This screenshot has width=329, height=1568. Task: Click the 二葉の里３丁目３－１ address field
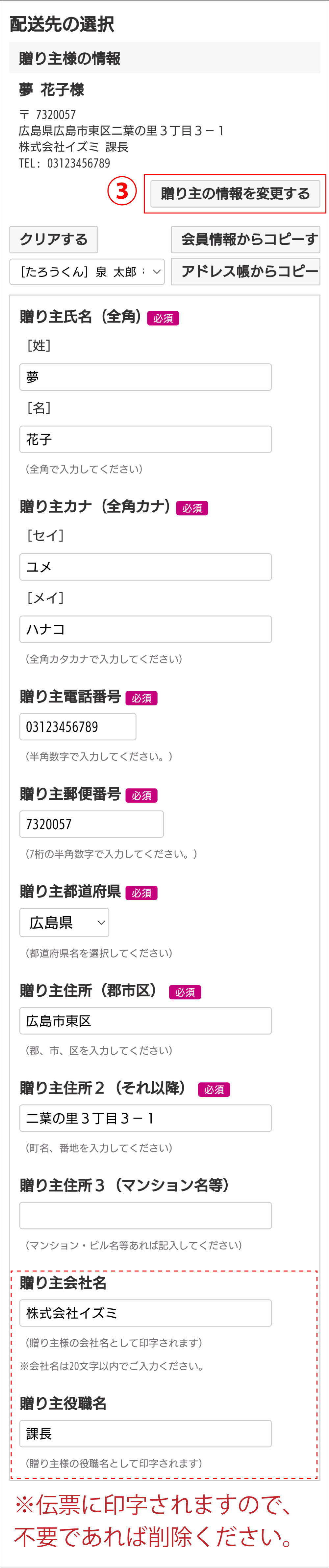[x=145, y=1118]
